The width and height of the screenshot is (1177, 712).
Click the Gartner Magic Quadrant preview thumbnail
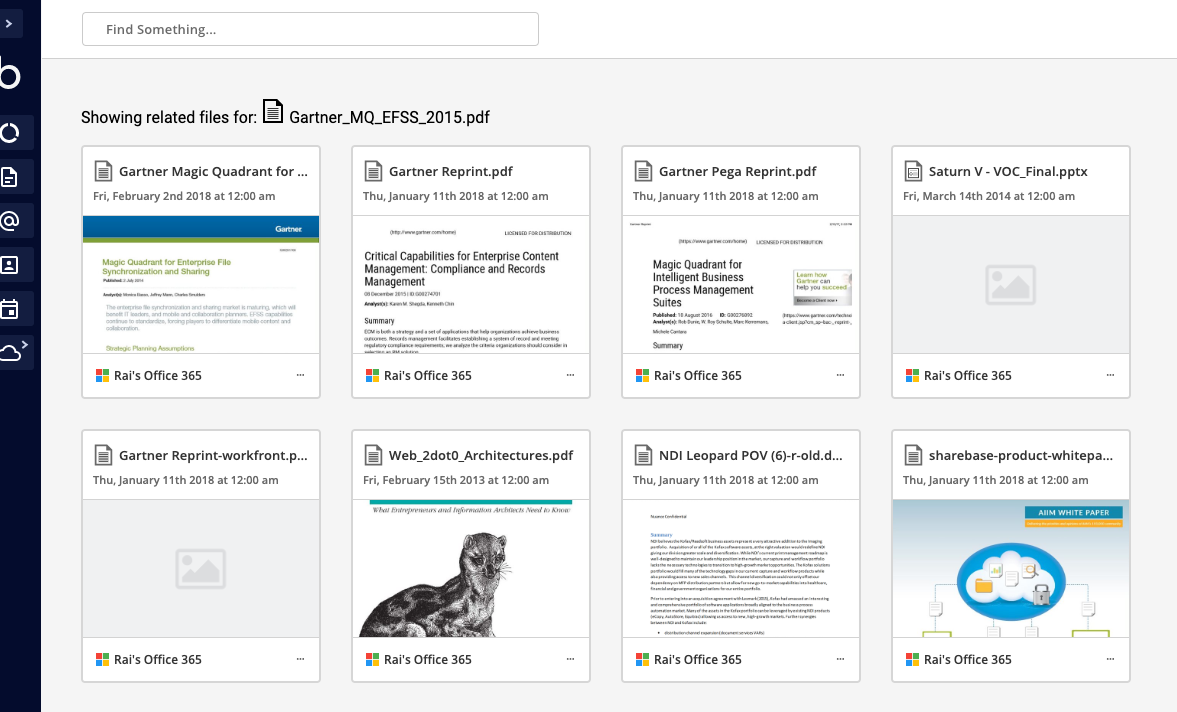point(201,284)
